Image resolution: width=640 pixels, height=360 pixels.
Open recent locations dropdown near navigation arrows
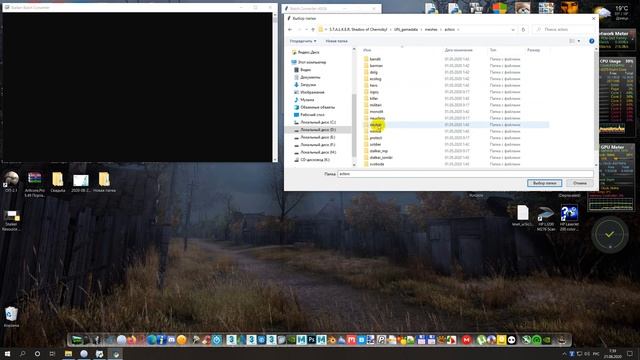[306, 29]
